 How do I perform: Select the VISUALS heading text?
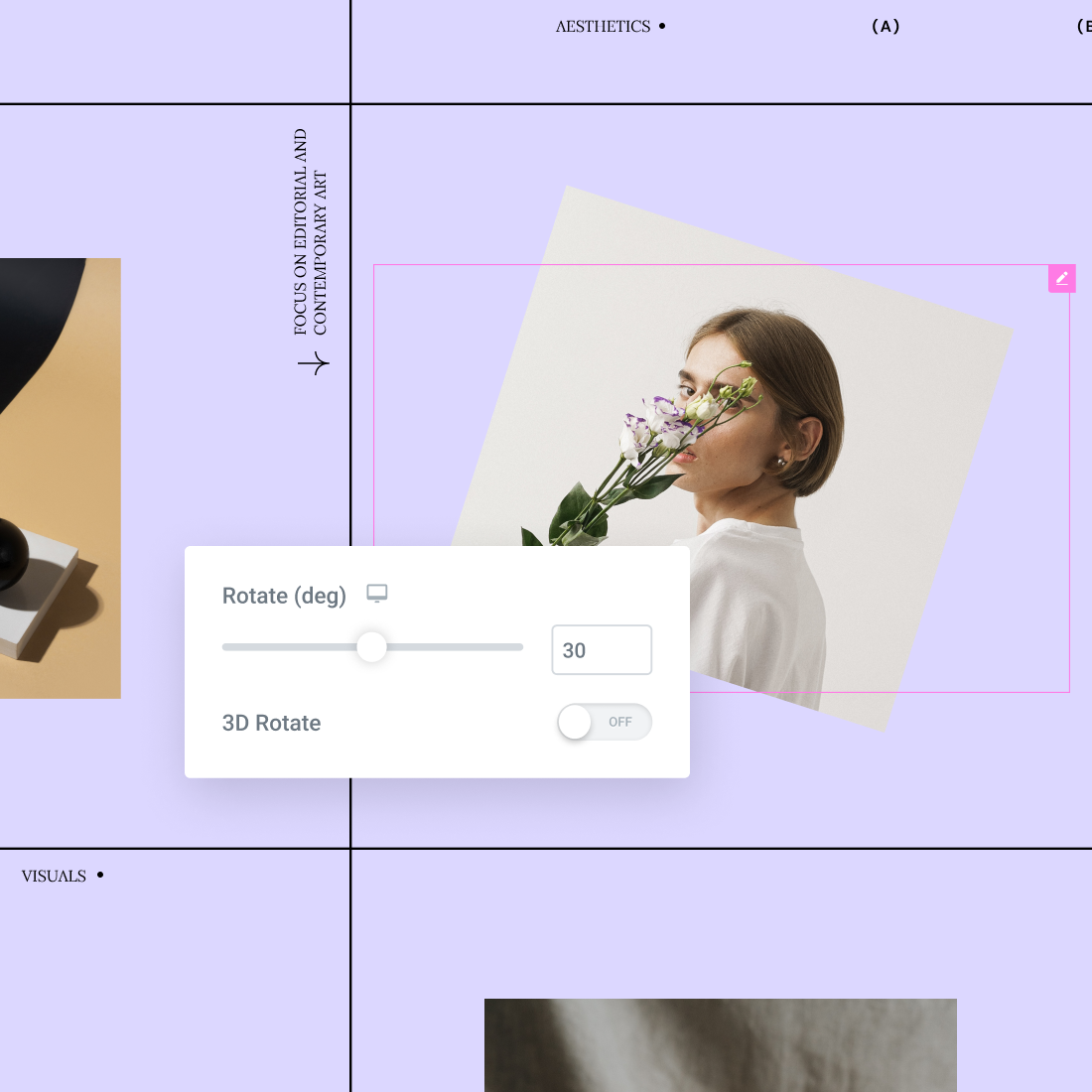tap(54, 876)
